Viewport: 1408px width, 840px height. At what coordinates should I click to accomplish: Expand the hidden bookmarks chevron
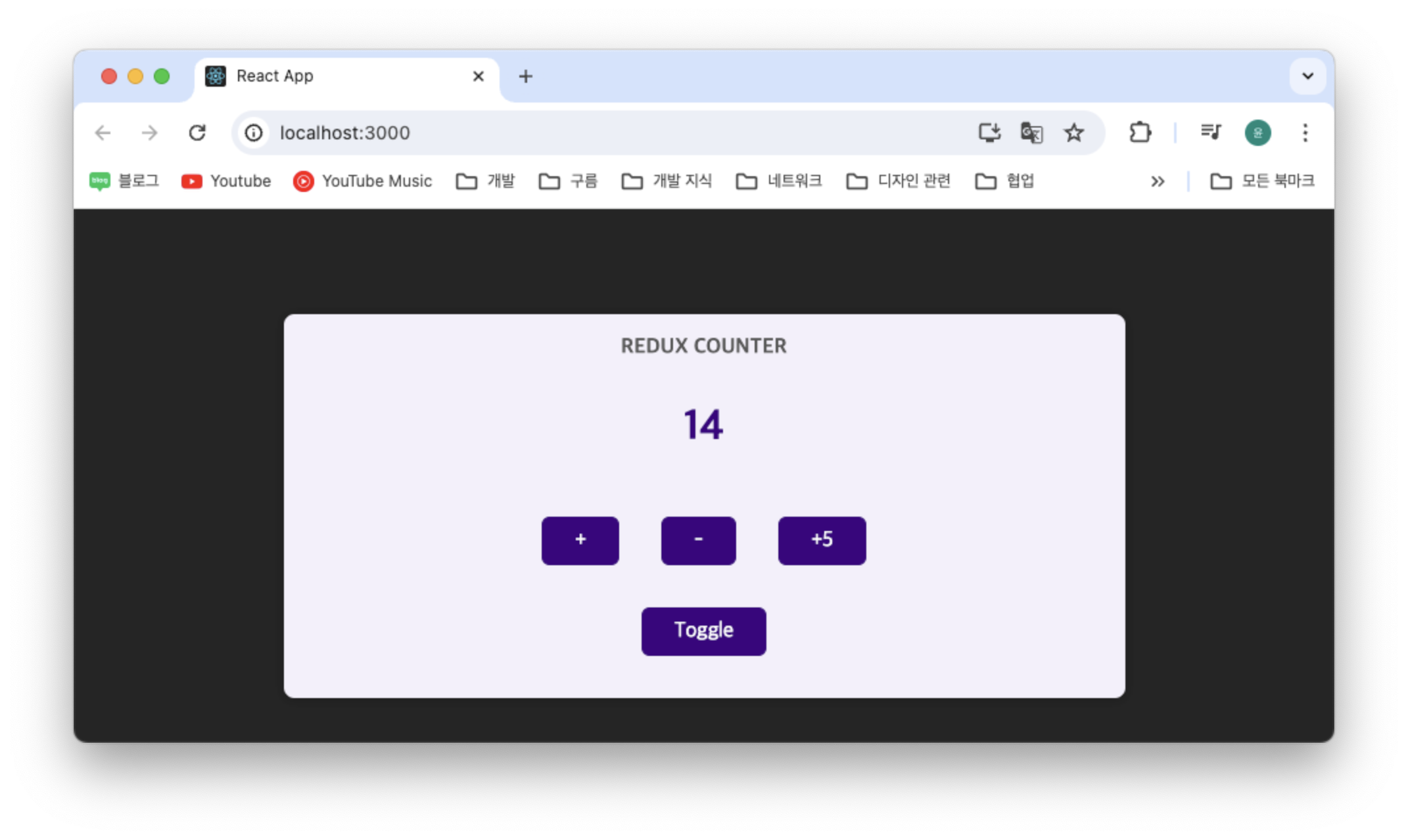[x=1158, y=181]
